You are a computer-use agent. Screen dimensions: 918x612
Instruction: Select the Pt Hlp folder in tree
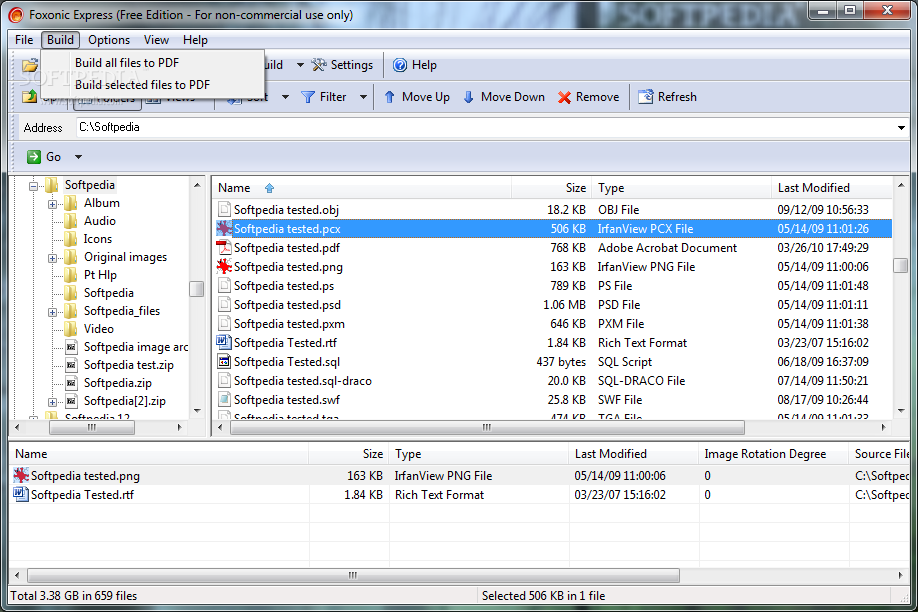pyautogui.click(x=100, y=275)
